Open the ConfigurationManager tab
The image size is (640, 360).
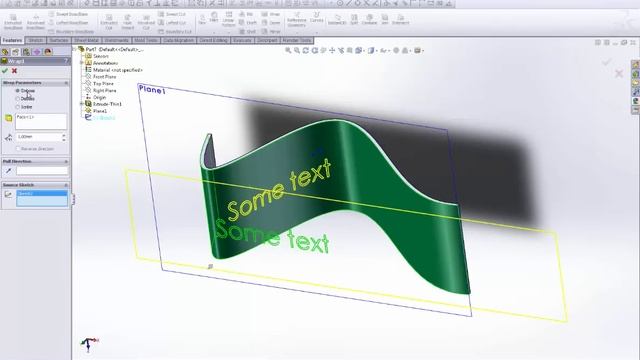[x=26, y=52]
